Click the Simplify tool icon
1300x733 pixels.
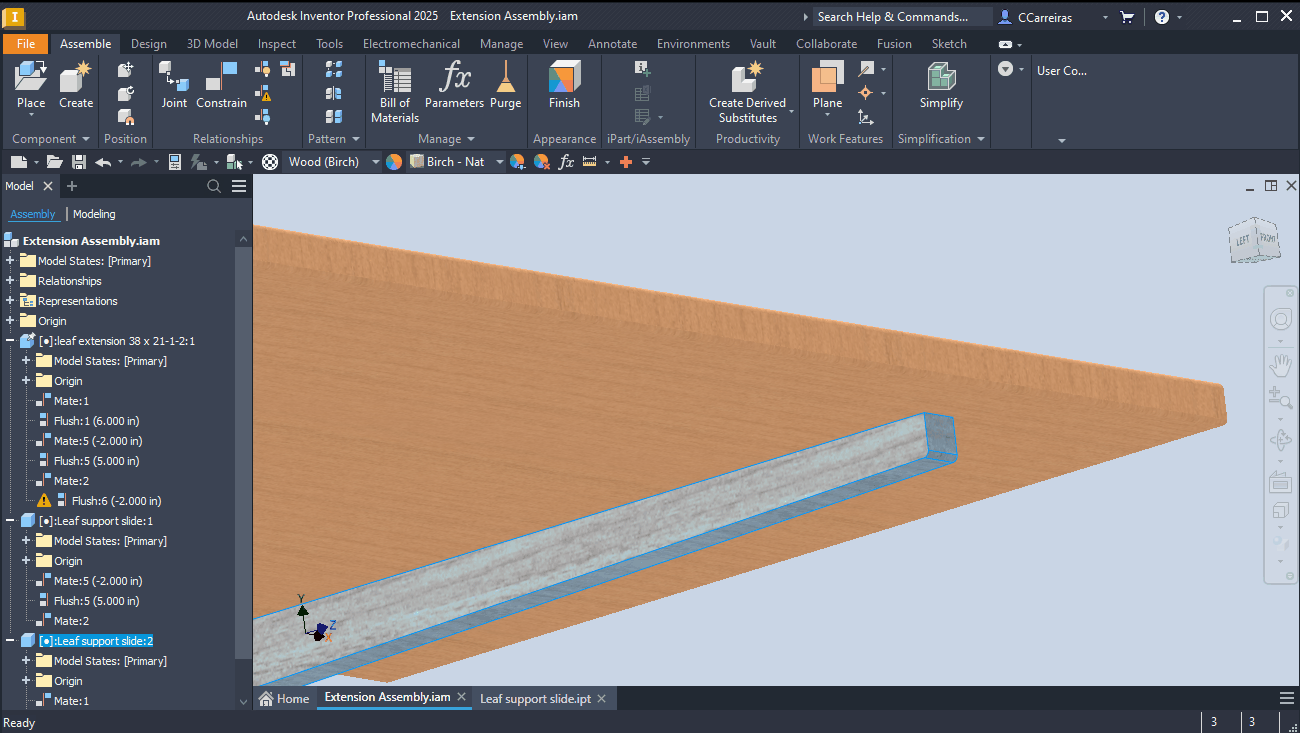tap(941, 78)
